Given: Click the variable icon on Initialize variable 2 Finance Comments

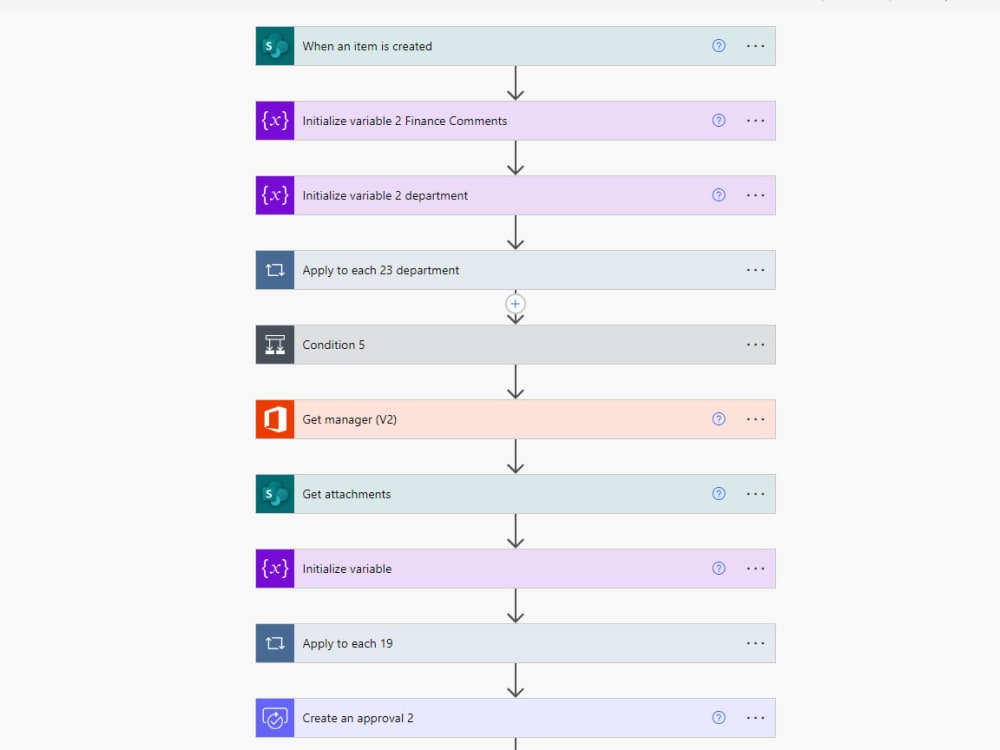Looking at the screenshot, I should point(274,120).
